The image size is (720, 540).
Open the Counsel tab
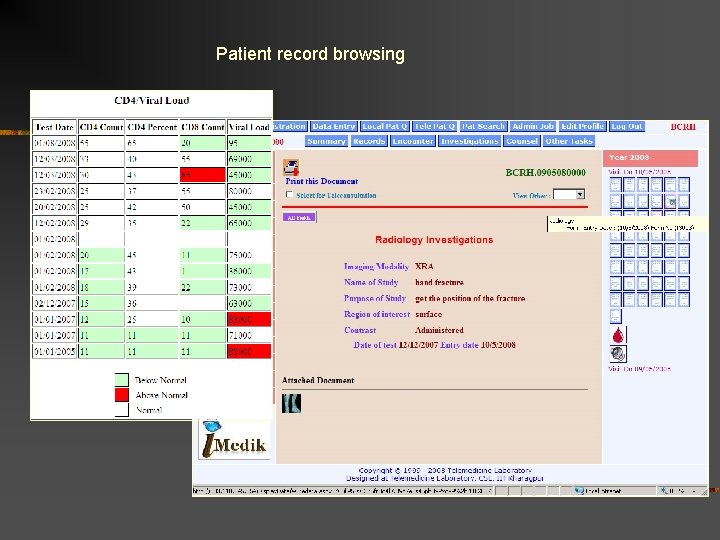coord(522,141)
